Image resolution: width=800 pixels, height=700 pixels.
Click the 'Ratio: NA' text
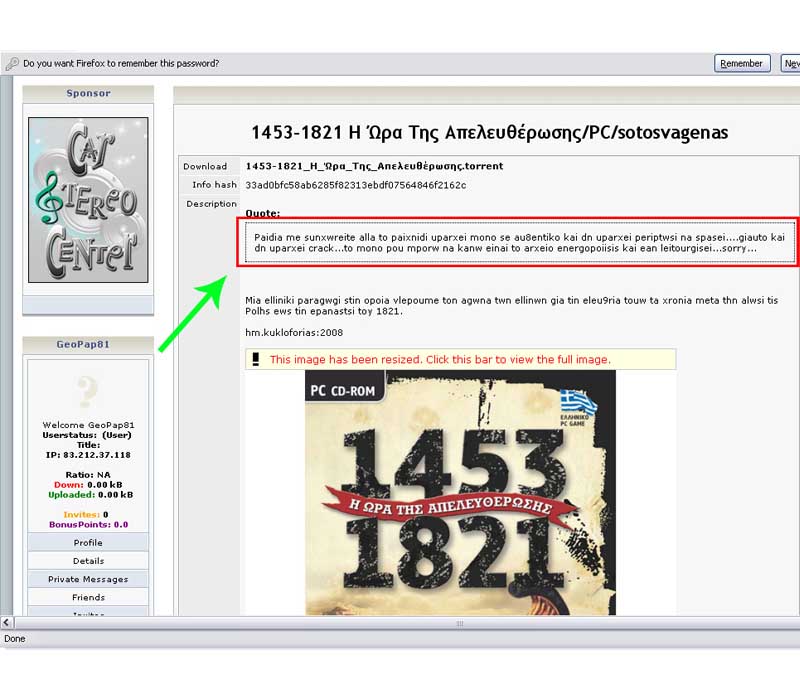88,475
